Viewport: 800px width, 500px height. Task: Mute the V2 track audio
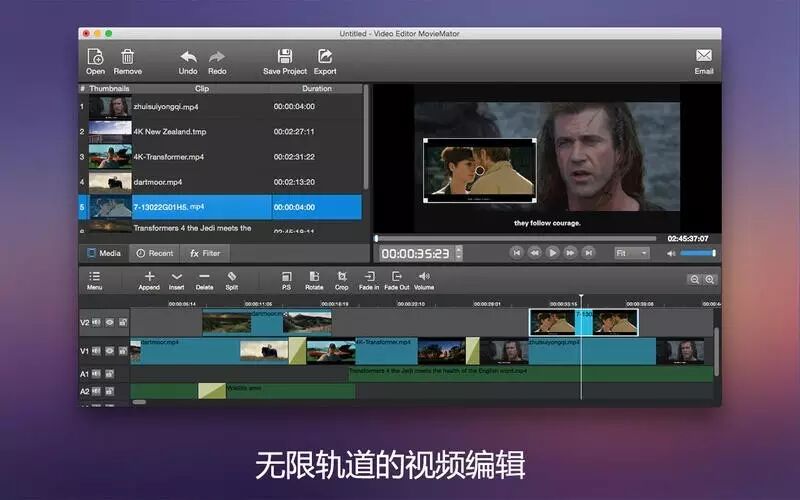tap(96, 322)
